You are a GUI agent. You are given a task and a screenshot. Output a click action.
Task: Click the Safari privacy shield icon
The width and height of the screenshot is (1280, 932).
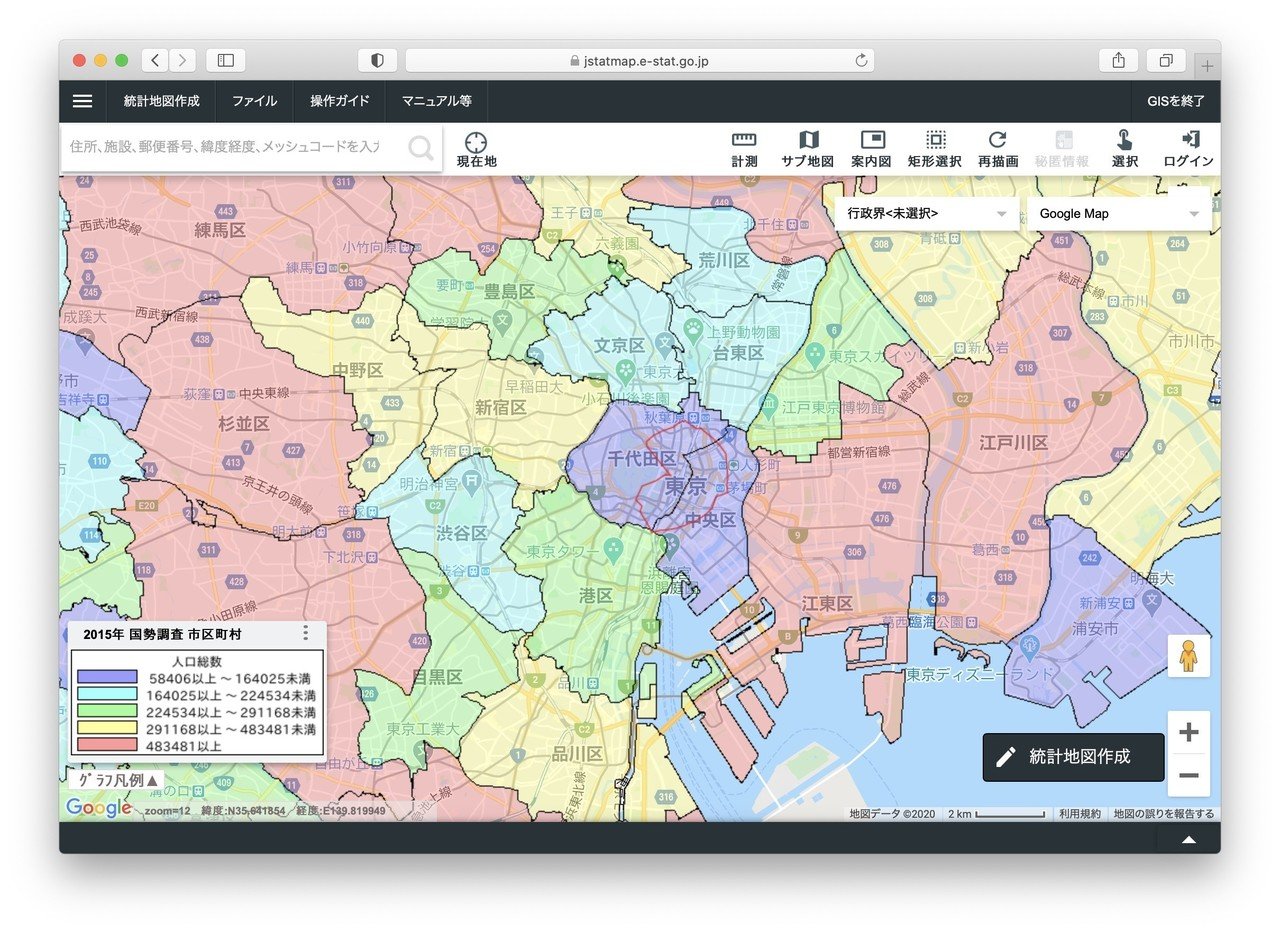[377, 60]
